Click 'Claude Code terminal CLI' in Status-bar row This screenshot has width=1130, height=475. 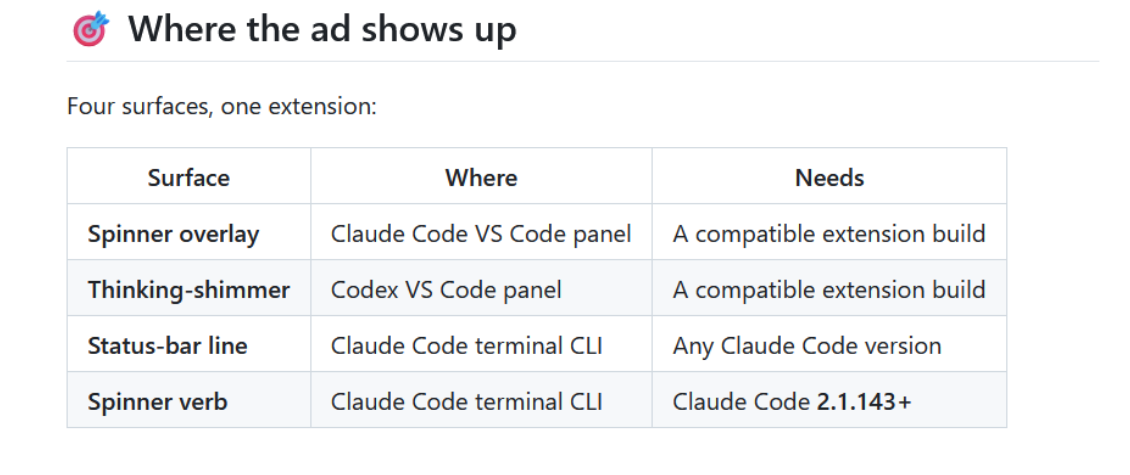[481, 345]
